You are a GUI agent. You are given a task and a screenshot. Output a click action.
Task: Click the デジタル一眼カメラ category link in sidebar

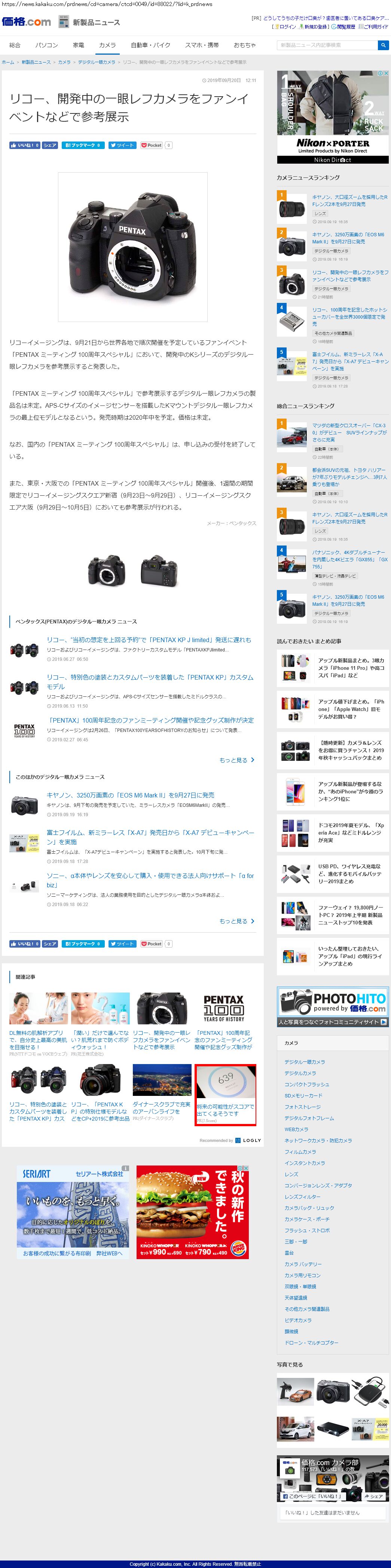tap(305, 1062)
